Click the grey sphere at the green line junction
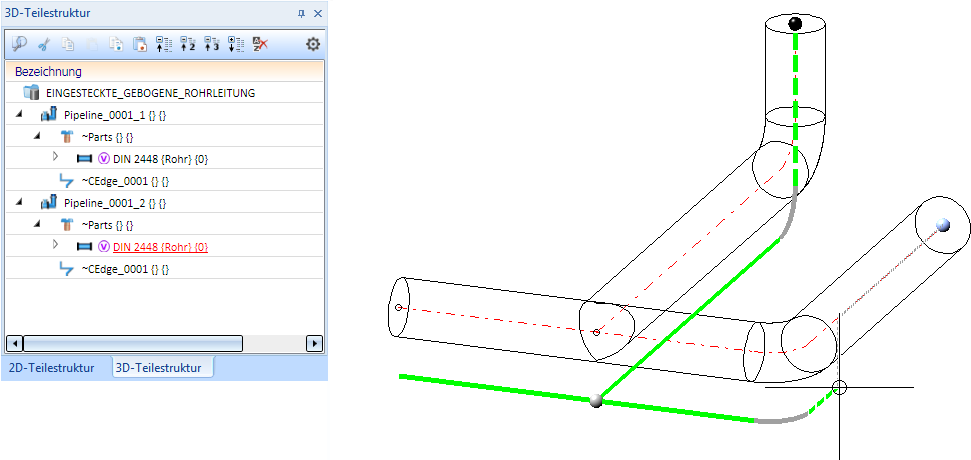The image size is (971, 460). [x=596, y=401]
